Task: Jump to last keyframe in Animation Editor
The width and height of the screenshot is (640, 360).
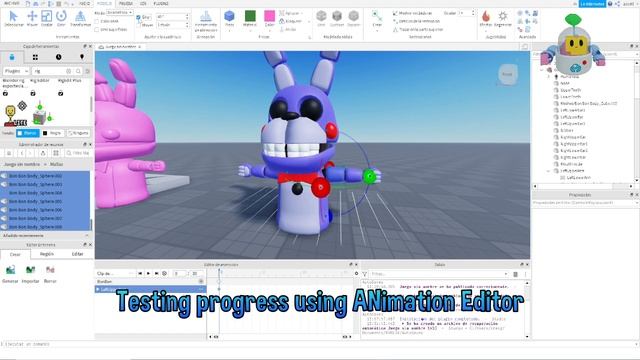Action: tap(156, 273)
